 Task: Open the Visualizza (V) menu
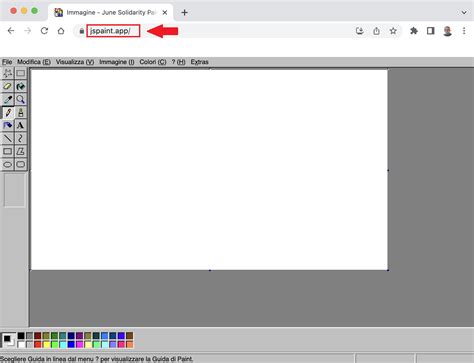coord(75,62)
